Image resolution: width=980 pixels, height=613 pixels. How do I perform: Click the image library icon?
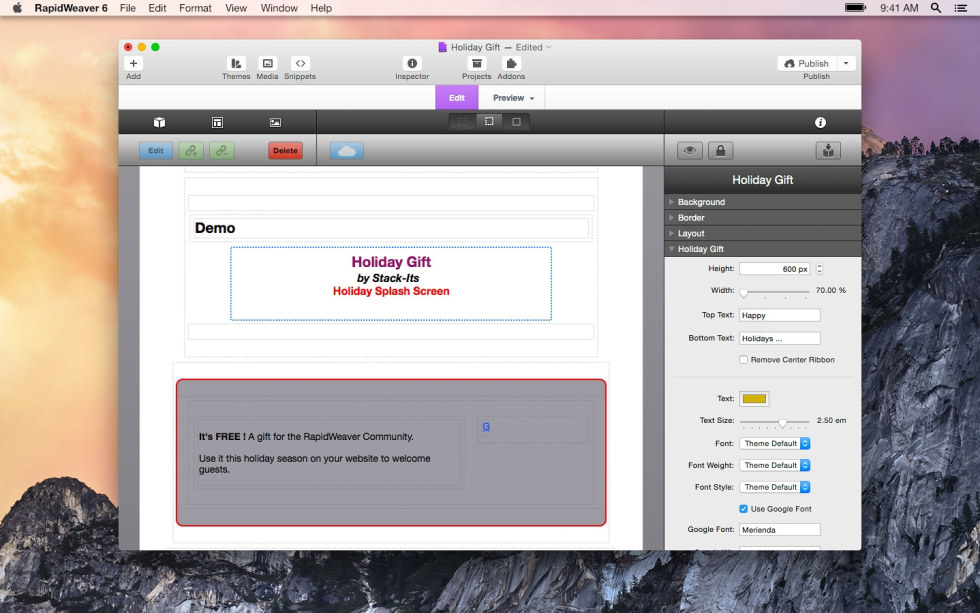coord(275,122)
